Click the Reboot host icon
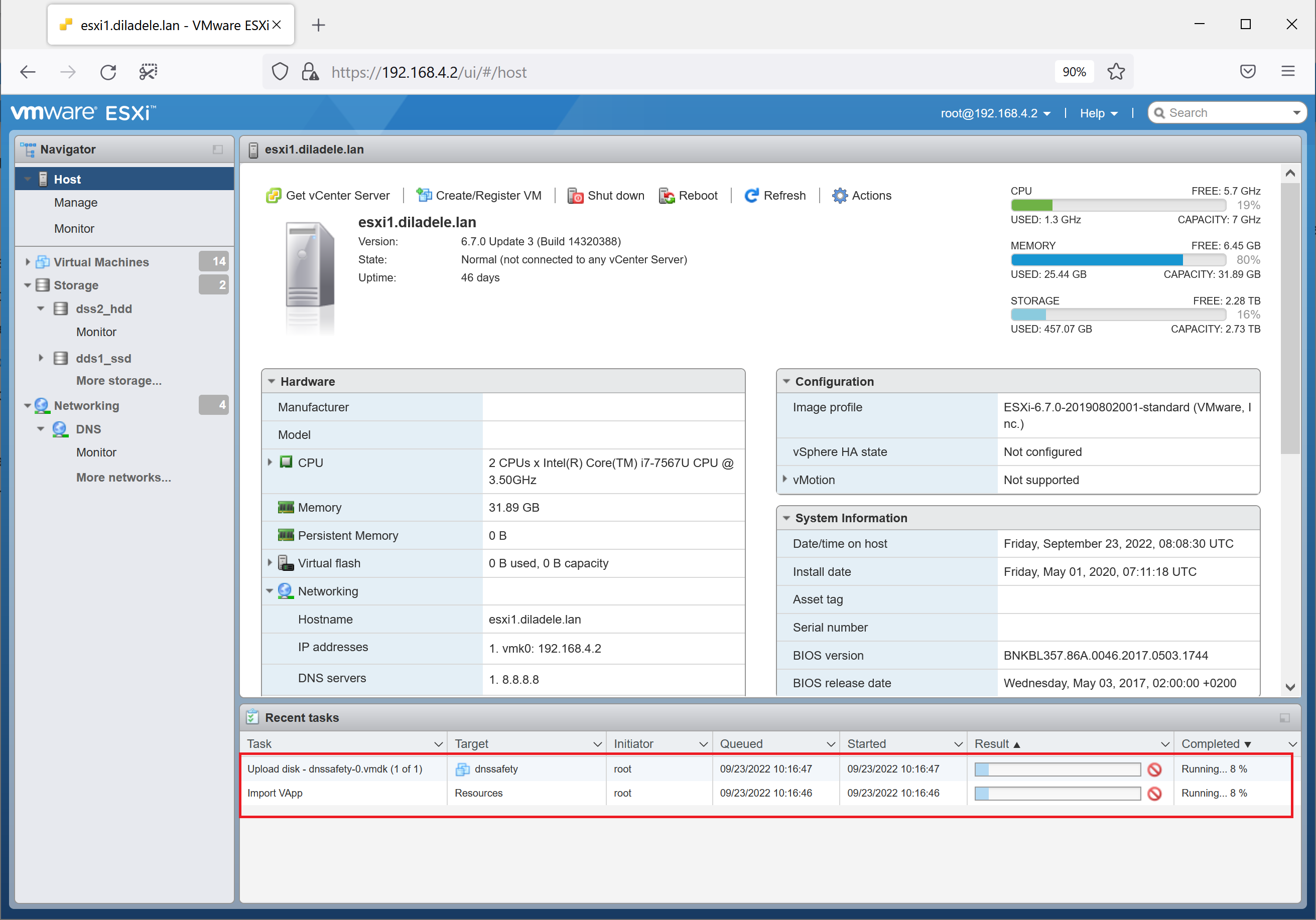 667,196
